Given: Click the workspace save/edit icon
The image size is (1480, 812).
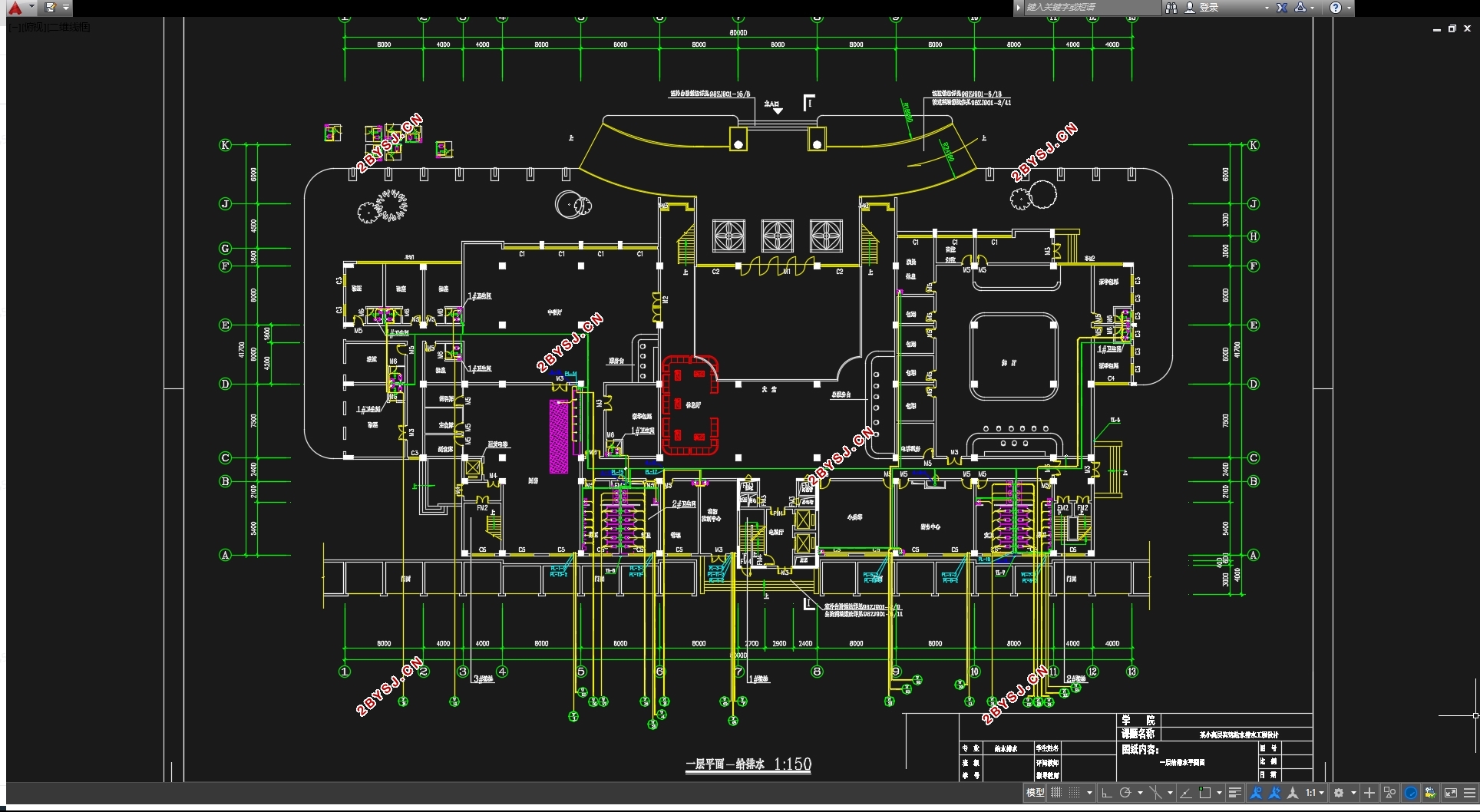Looking at the screenshot, I should 51,8.
